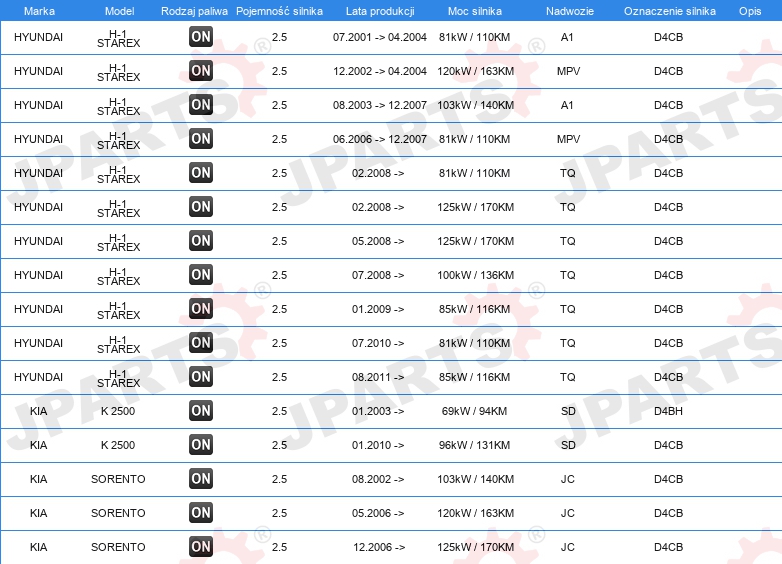The height and width of the screenshot is (564, 782).
Task: Select date range 06.2006 -> 12.2007
Action: 380,139
